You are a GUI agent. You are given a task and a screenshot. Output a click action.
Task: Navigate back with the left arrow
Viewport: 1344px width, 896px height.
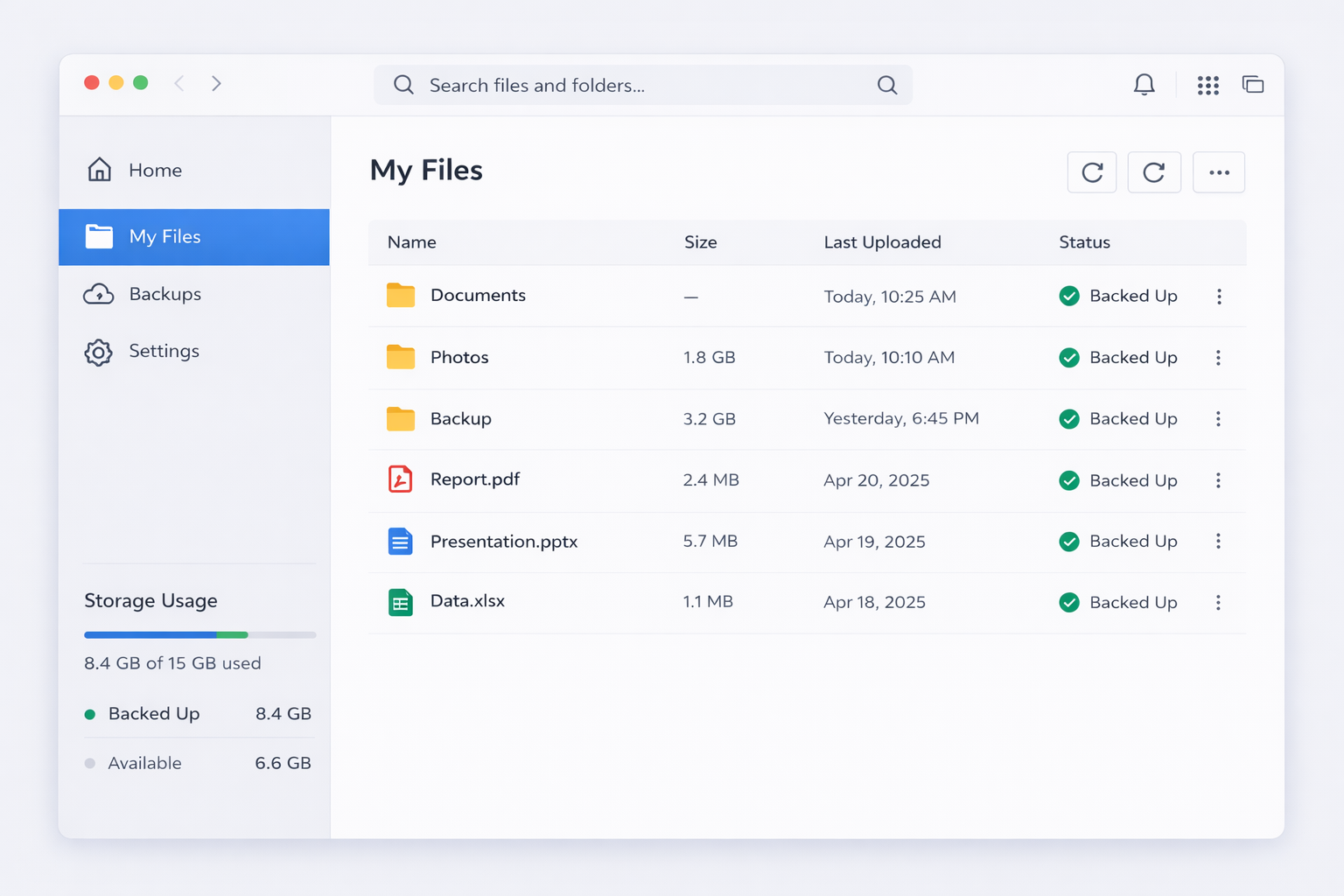179,84
